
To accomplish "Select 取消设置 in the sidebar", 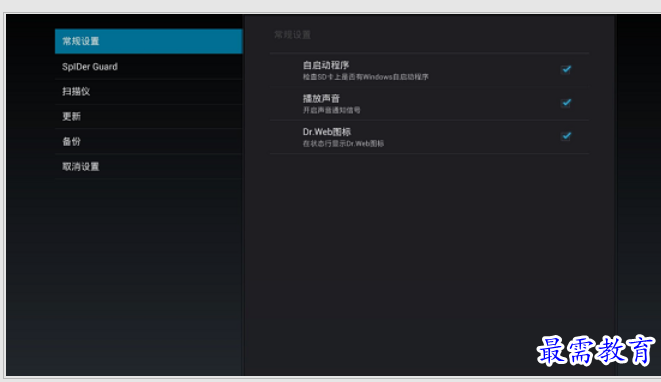I will 148,167.
